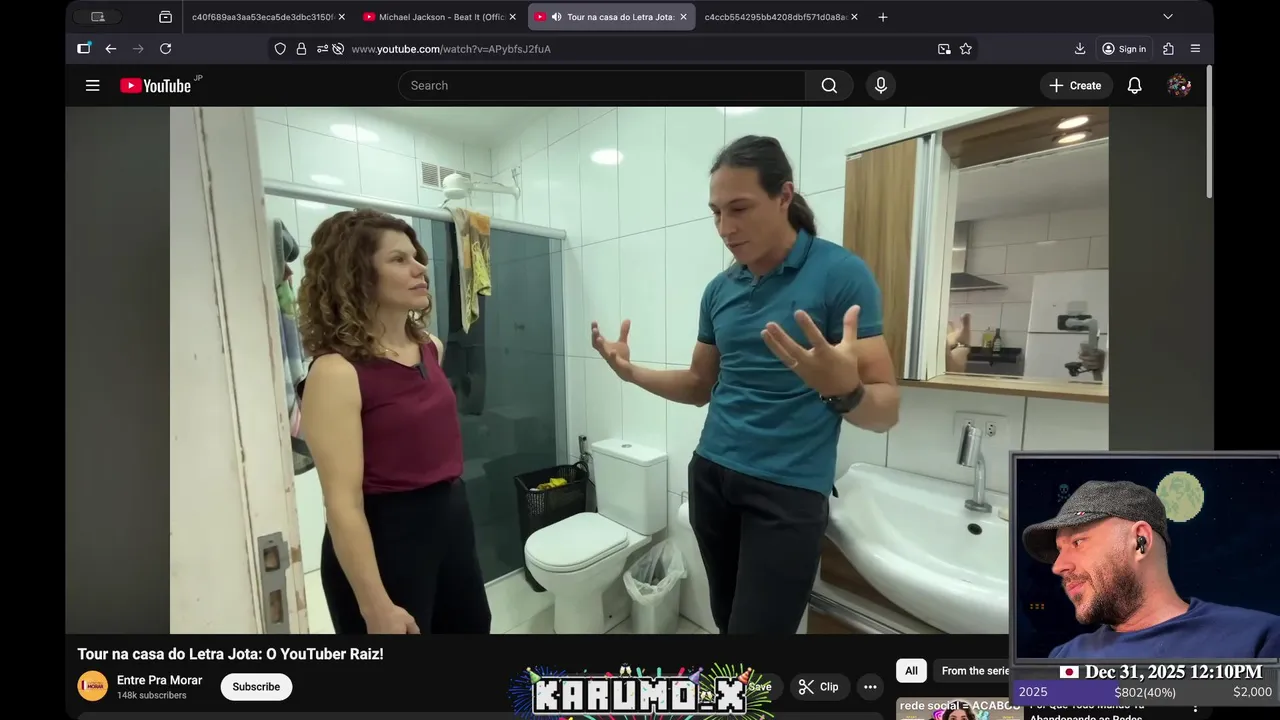
Task: Reload the current page
Action: point(165,49)
